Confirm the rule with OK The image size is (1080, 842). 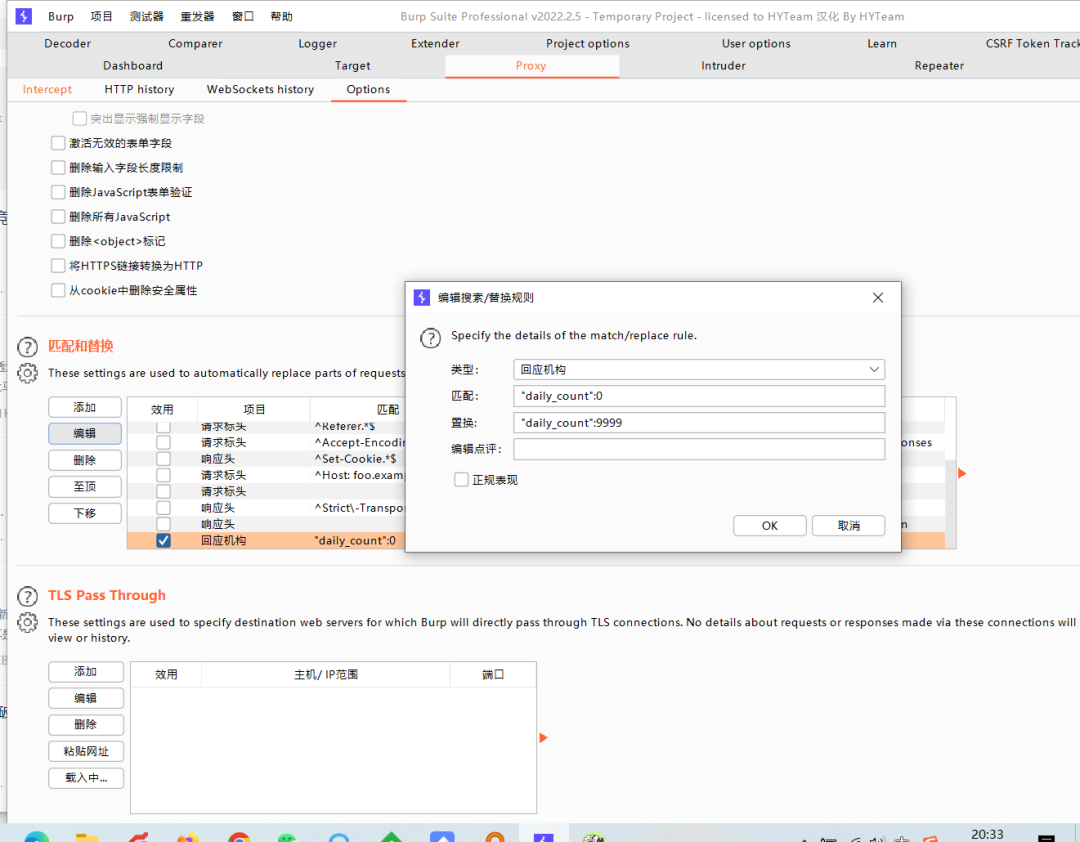click(x=769, y=526)
